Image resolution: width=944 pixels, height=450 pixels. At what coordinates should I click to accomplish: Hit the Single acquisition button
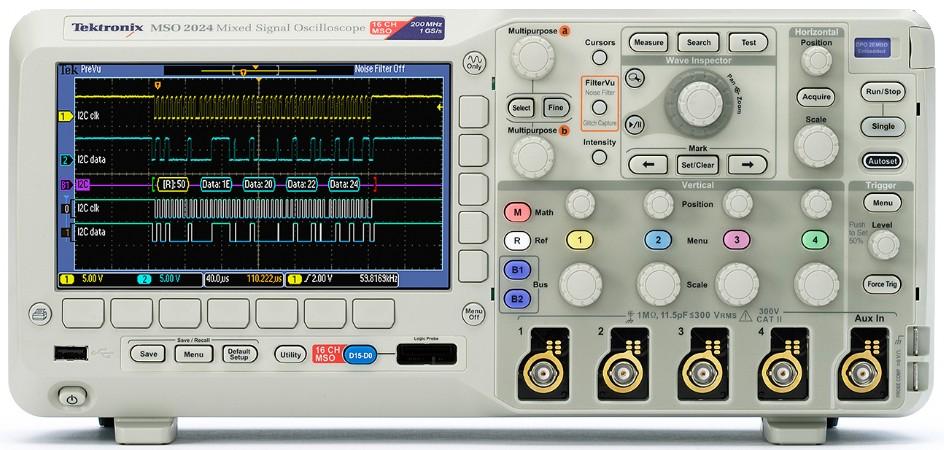coord(883,127)
